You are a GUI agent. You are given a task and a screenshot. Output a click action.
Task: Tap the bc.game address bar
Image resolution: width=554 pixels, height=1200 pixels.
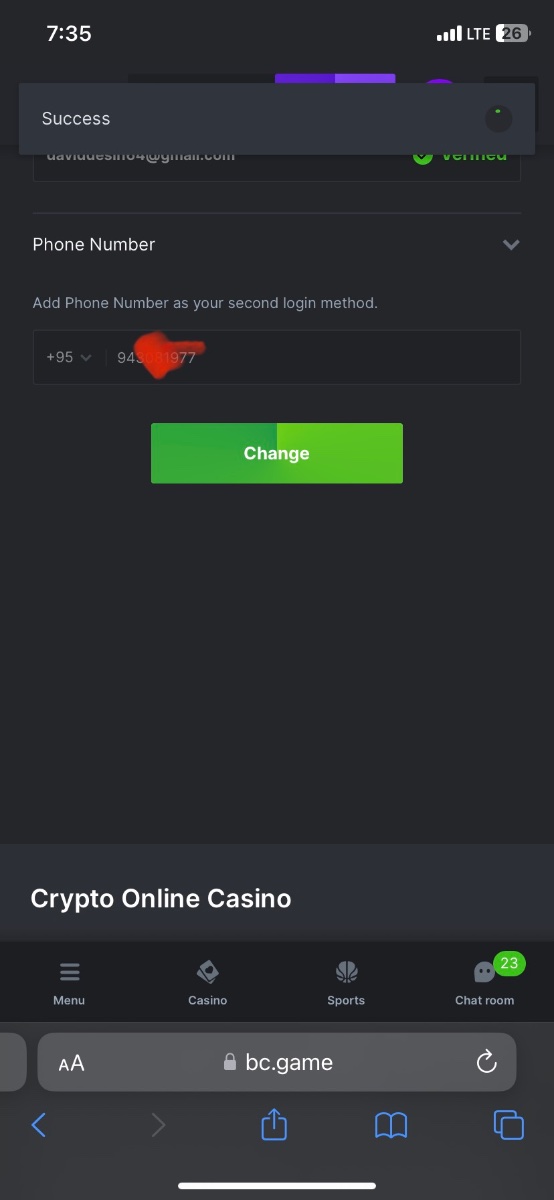[277, 1062]
